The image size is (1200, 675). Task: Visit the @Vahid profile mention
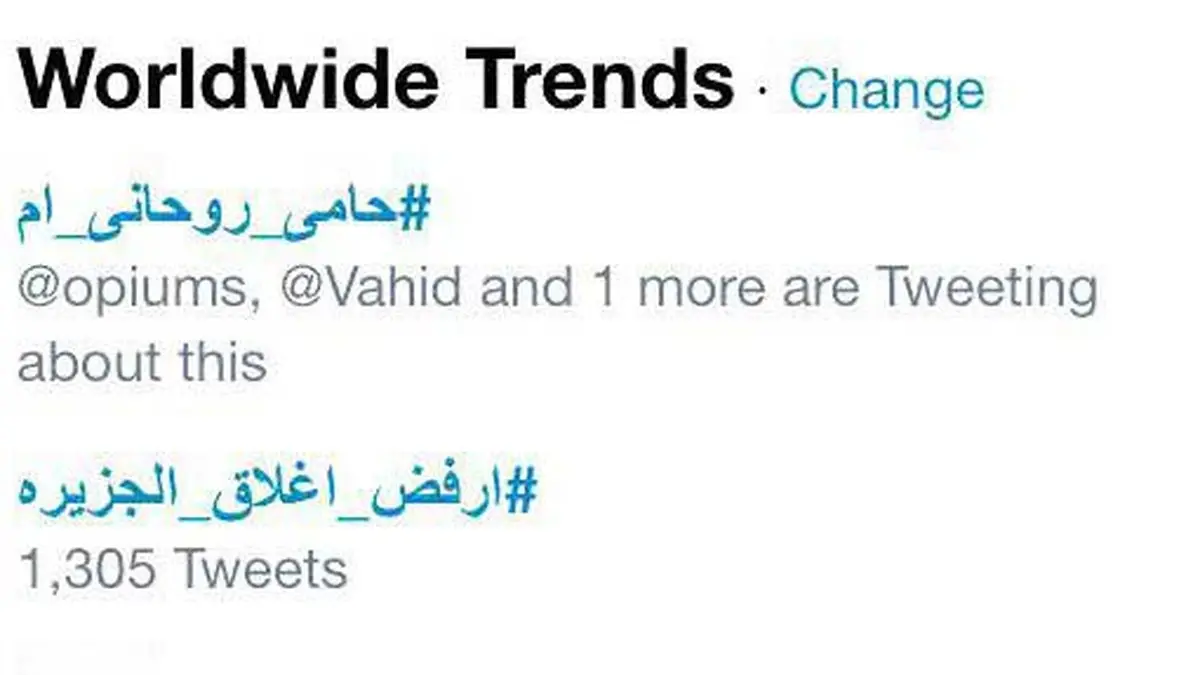coord(373,290)
